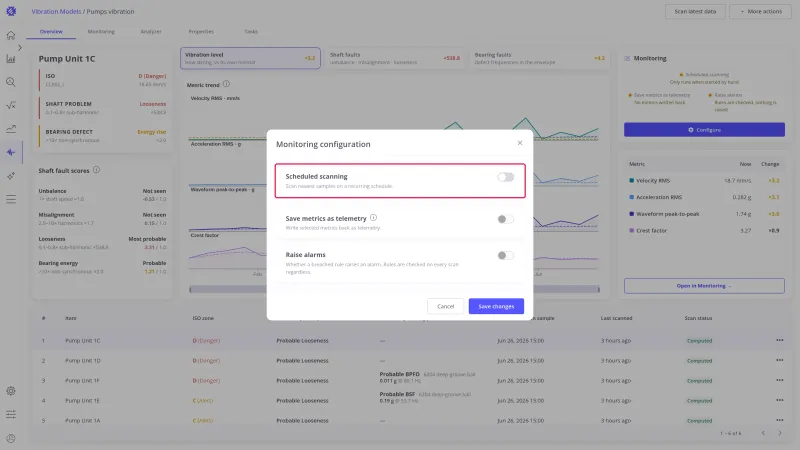The width and height of the screenshot is (800, 450).
Task: Click the Configure button
Action: [x=704, y=130]
